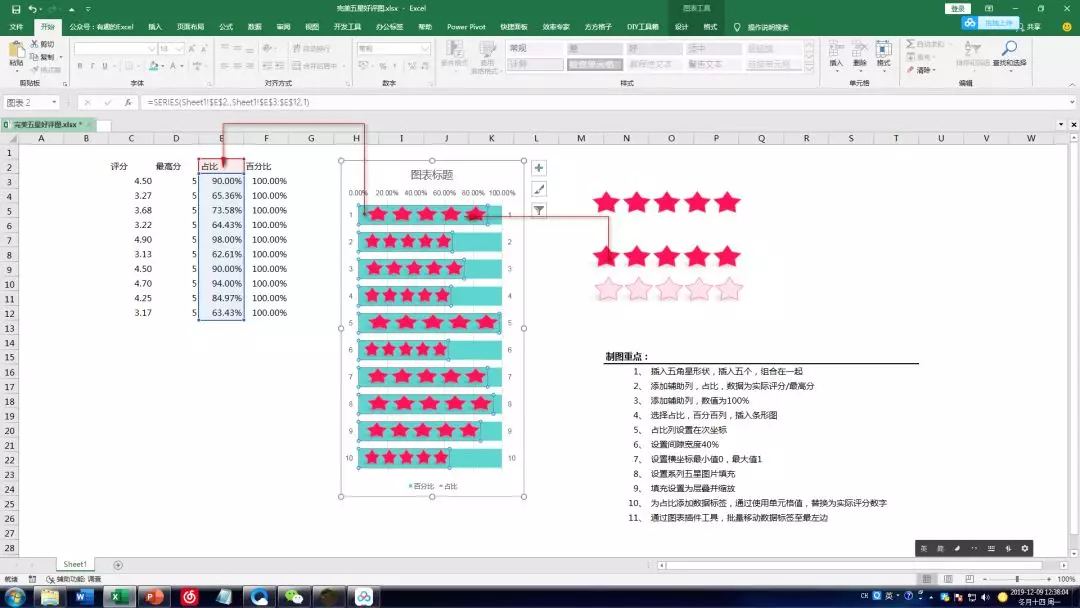Screen dimensions: 1080x608
Task: Click Find and Select magnifier icon
Action: (x=1009, y=49)
